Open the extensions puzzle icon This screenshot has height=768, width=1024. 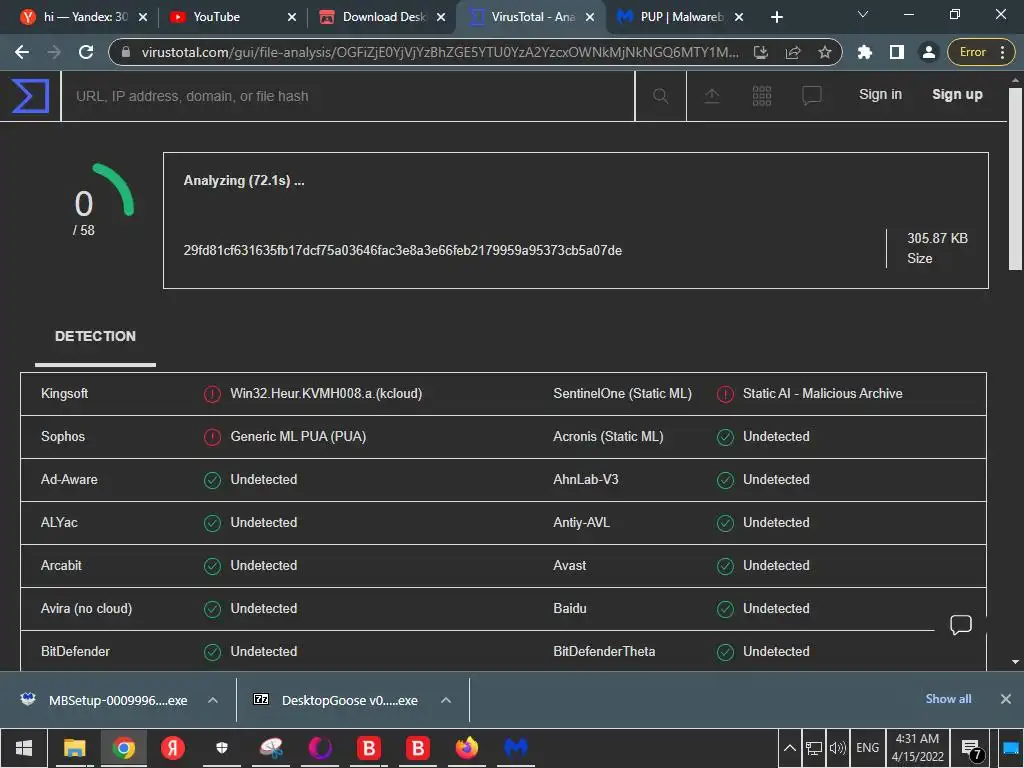coord(865,52)
